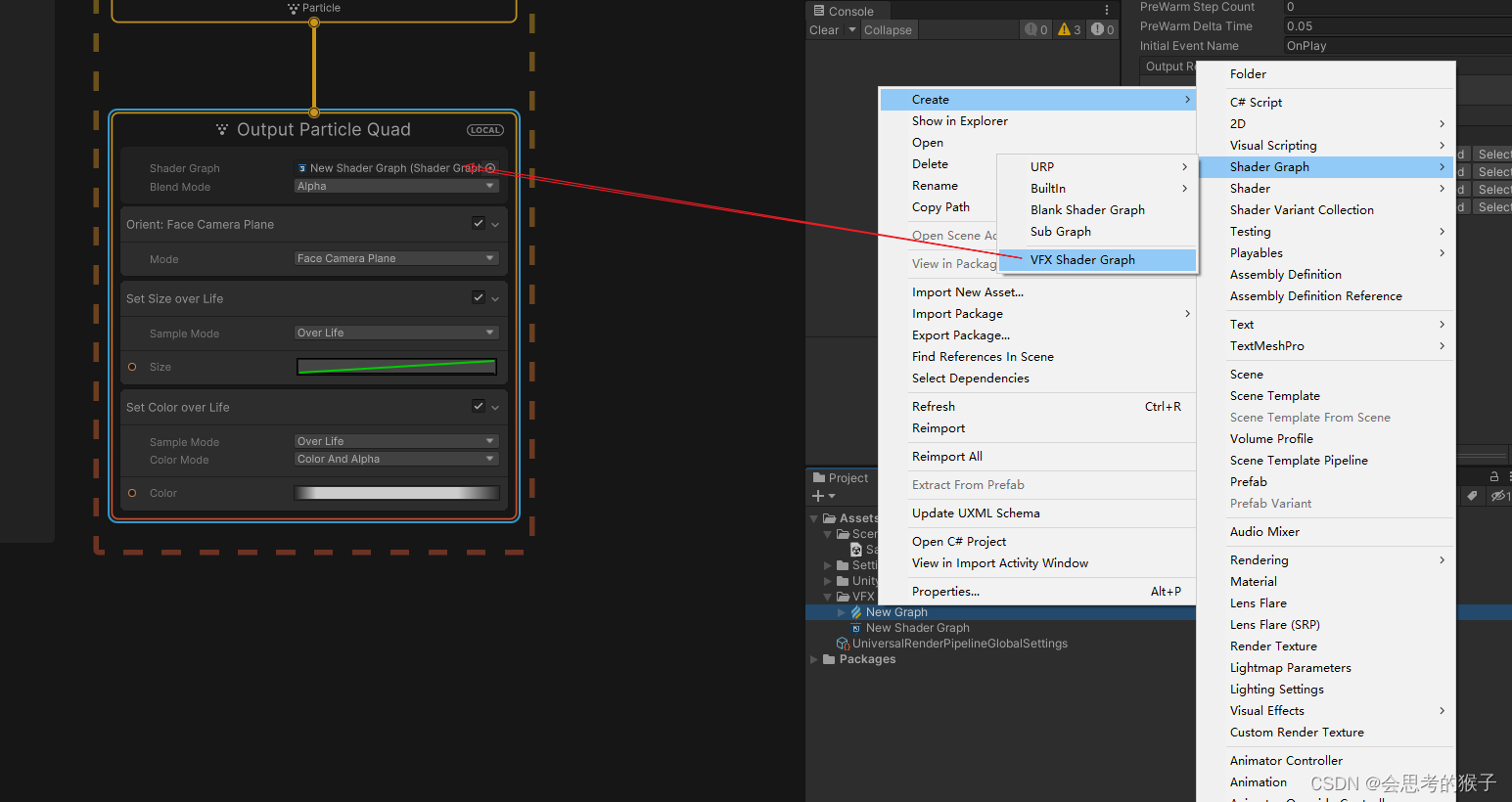This screenshot has height=802, width=1512.
Task: Open the Sample Mode dropdown in Set Size over Life
Action: click(x=395, y=333)
